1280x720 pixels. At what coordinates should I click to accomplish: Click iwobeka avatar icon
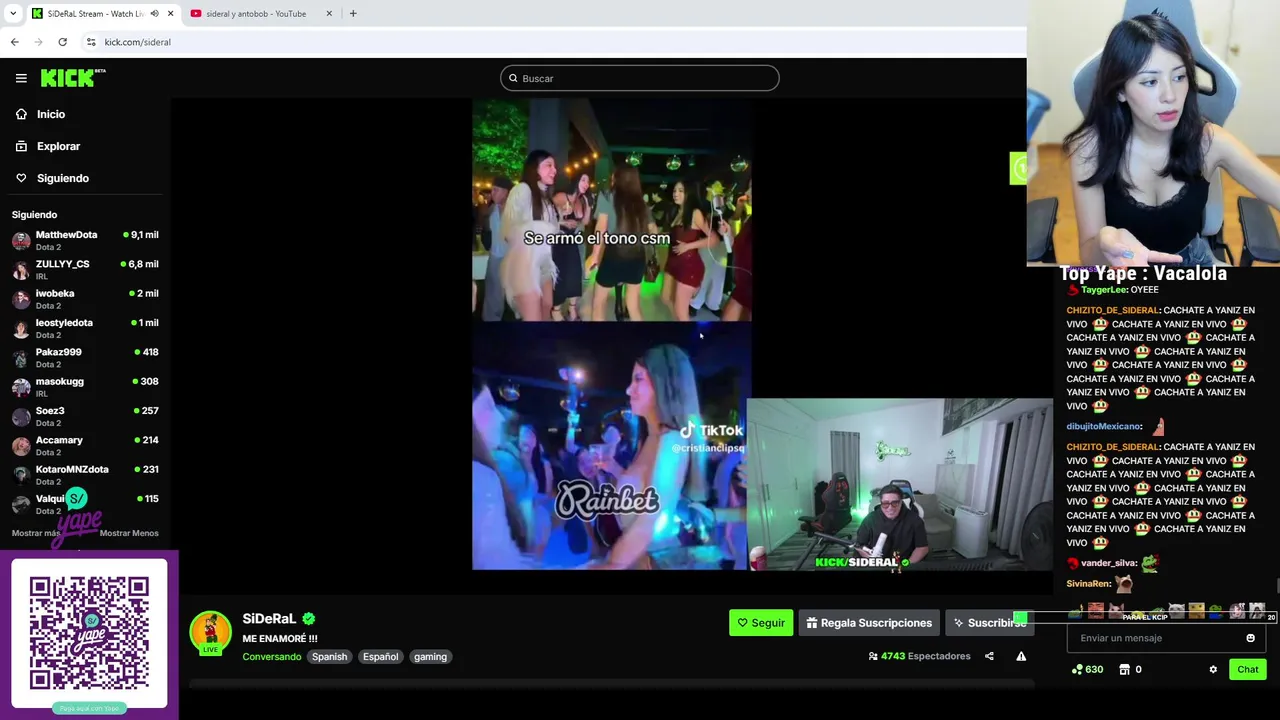tap(21, 299)
